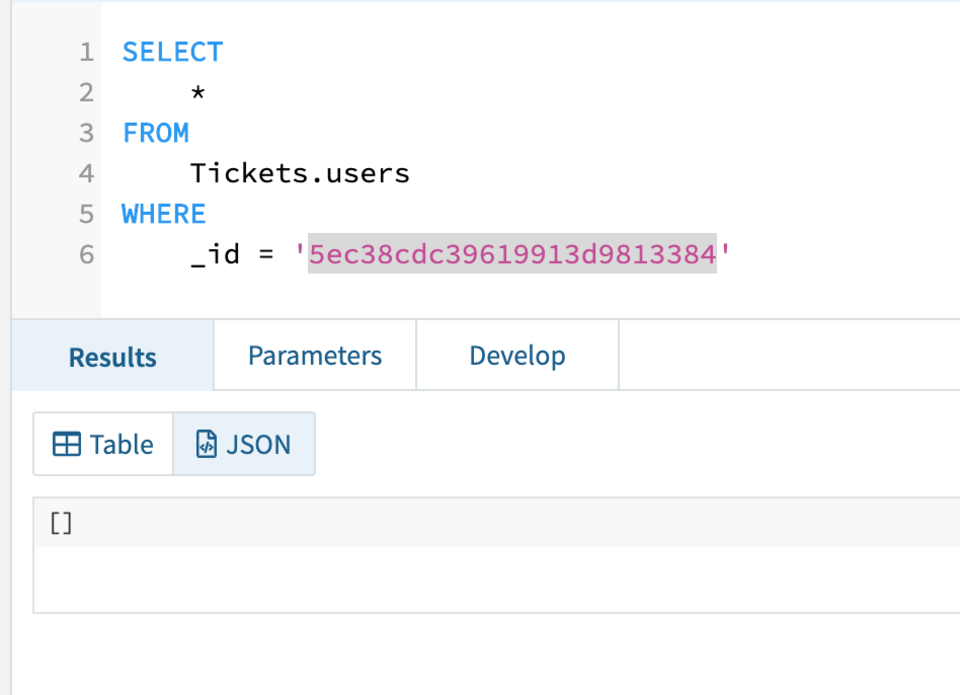Viewport: 960px width, 695px height.
Task: Click line number 1 in gutter
Action: click(x=86, y=52)
